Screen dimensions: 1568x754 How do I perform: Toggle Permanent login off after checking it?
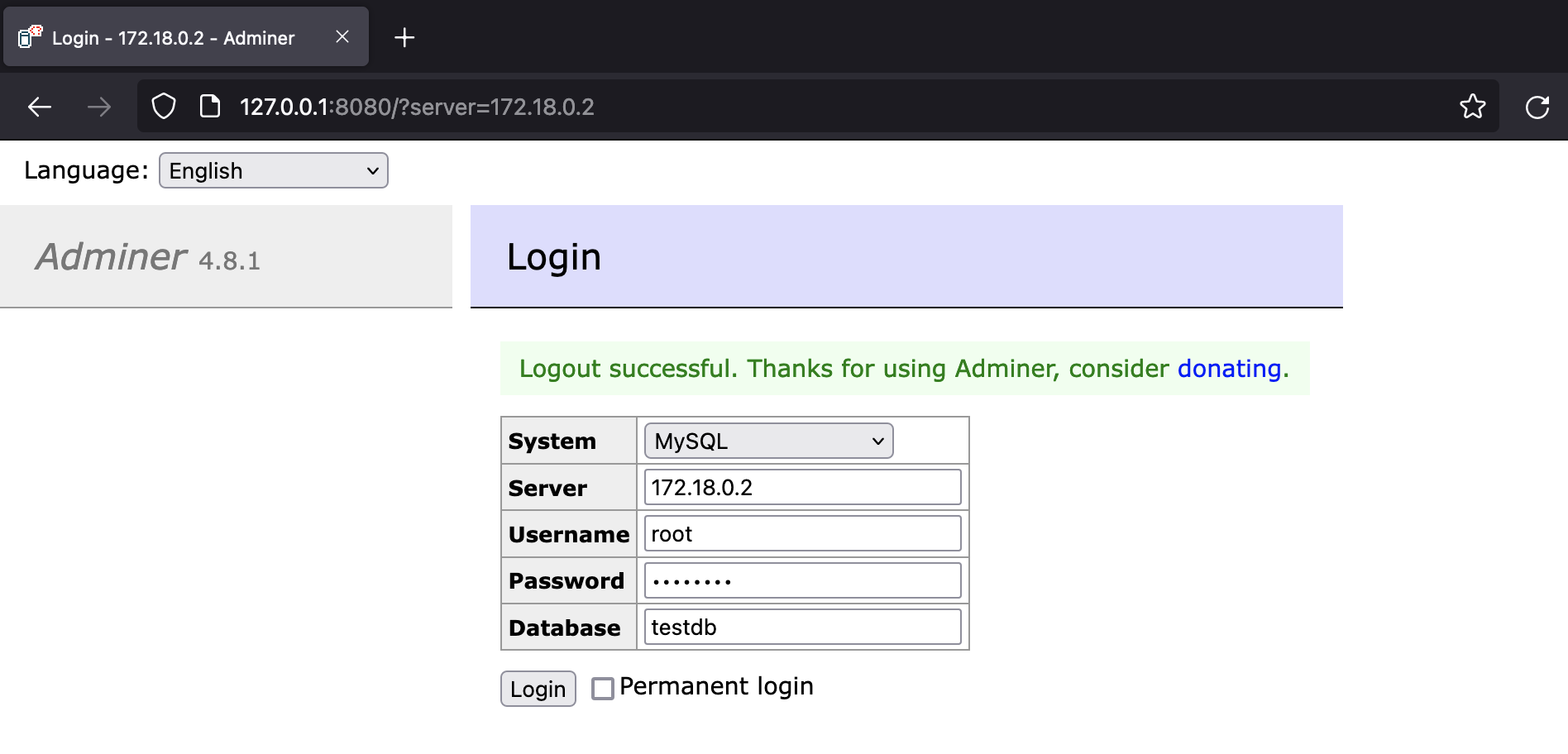click(x=601, y=687)
